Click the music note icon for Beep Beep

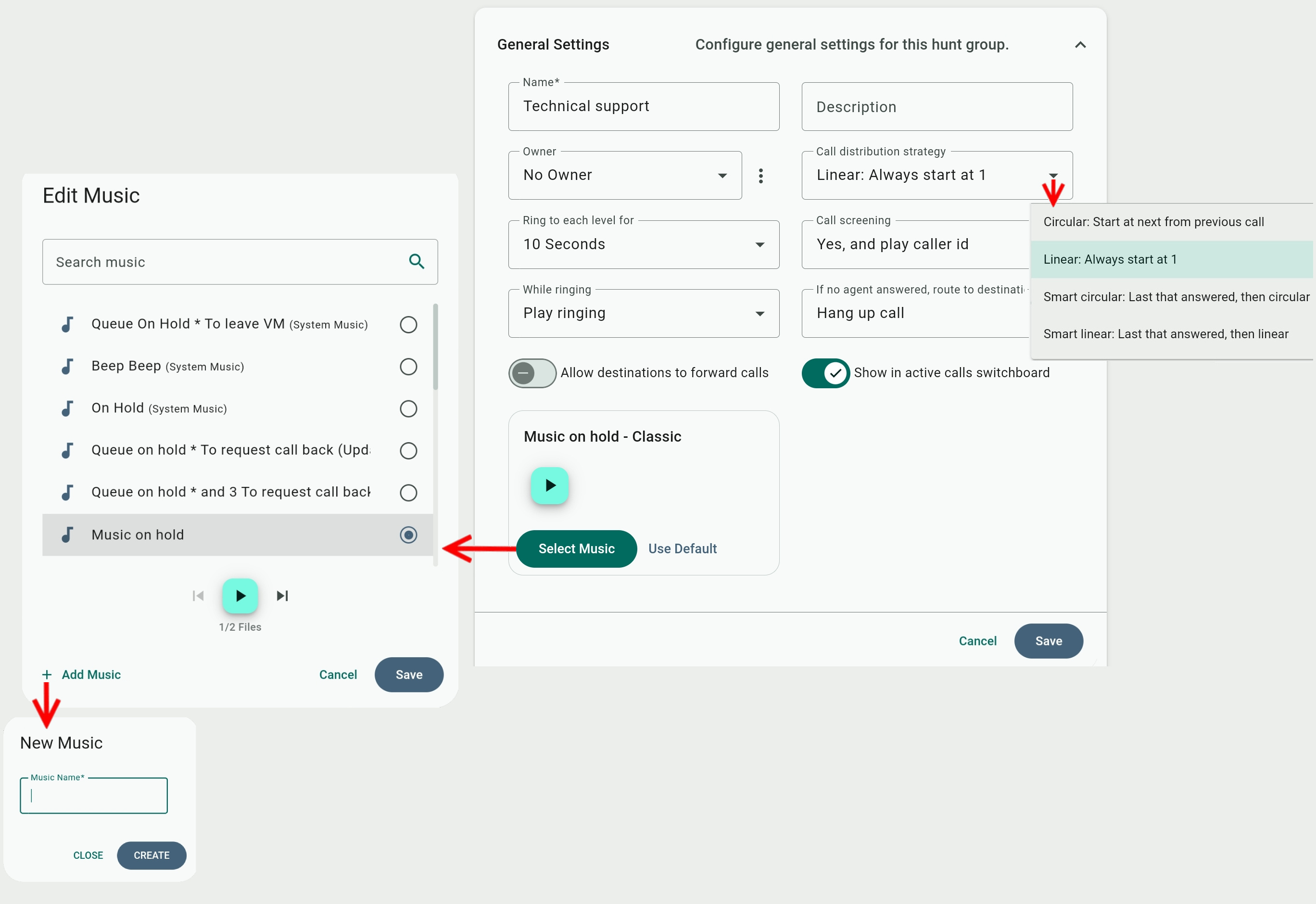tap(67, 367)
